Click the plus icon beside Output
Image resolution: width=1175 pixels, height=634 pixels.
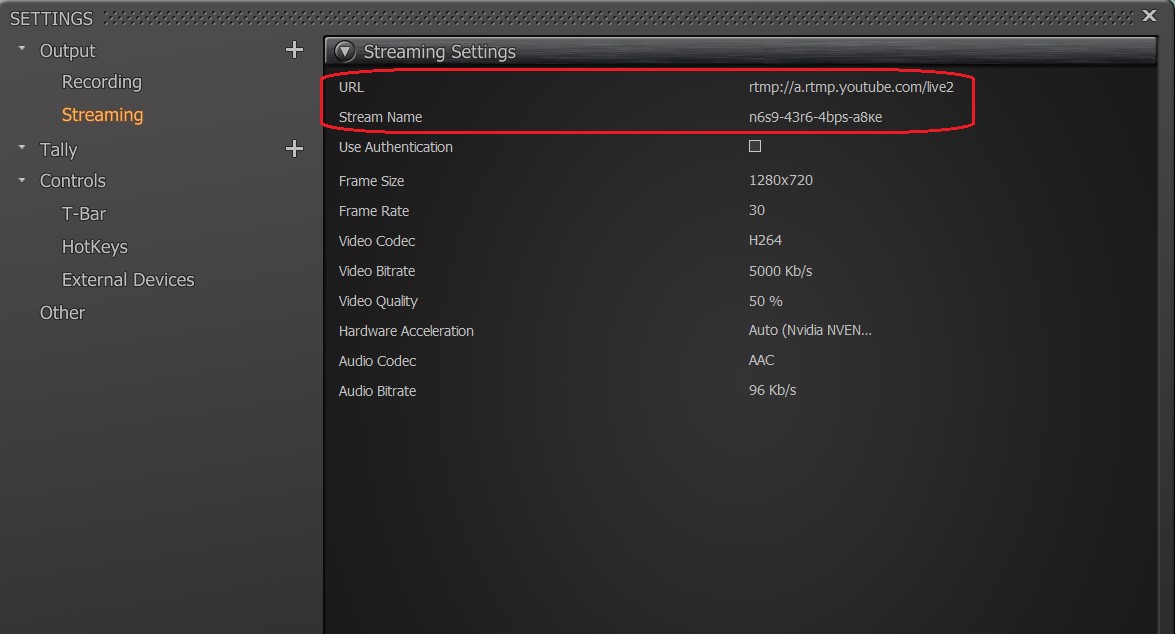294,50
